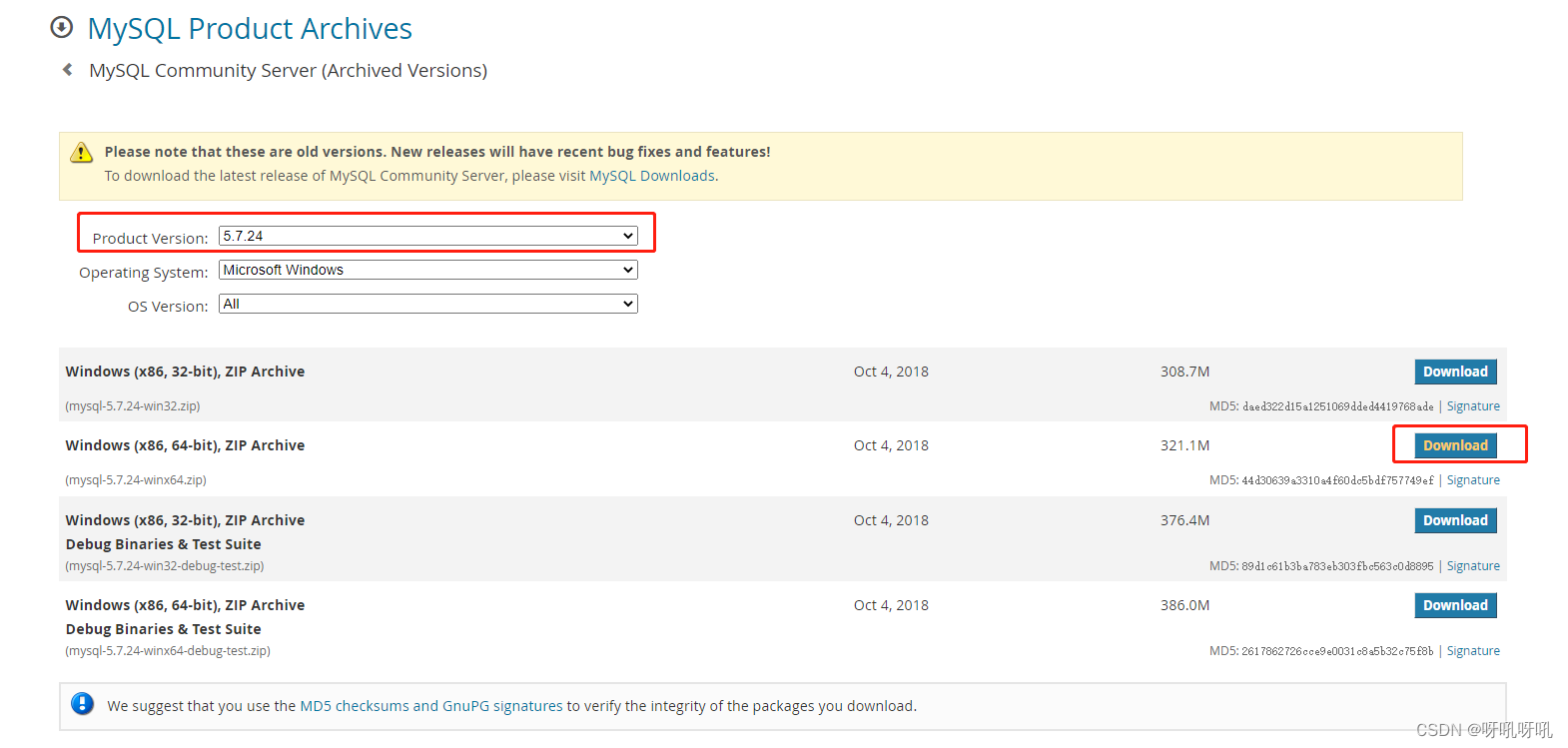Screen dimensions: 1568x748
Task: Open Signature link for mysql-5.7.24-win32.zip
Action: coord(1473,406)
